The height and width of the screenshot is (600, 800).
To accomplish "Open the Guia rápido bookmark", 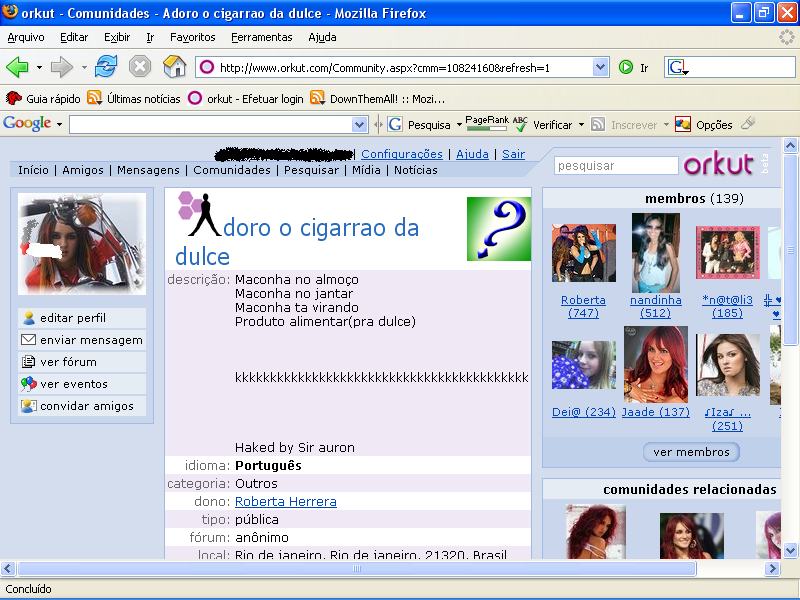I will pos(43,98).
